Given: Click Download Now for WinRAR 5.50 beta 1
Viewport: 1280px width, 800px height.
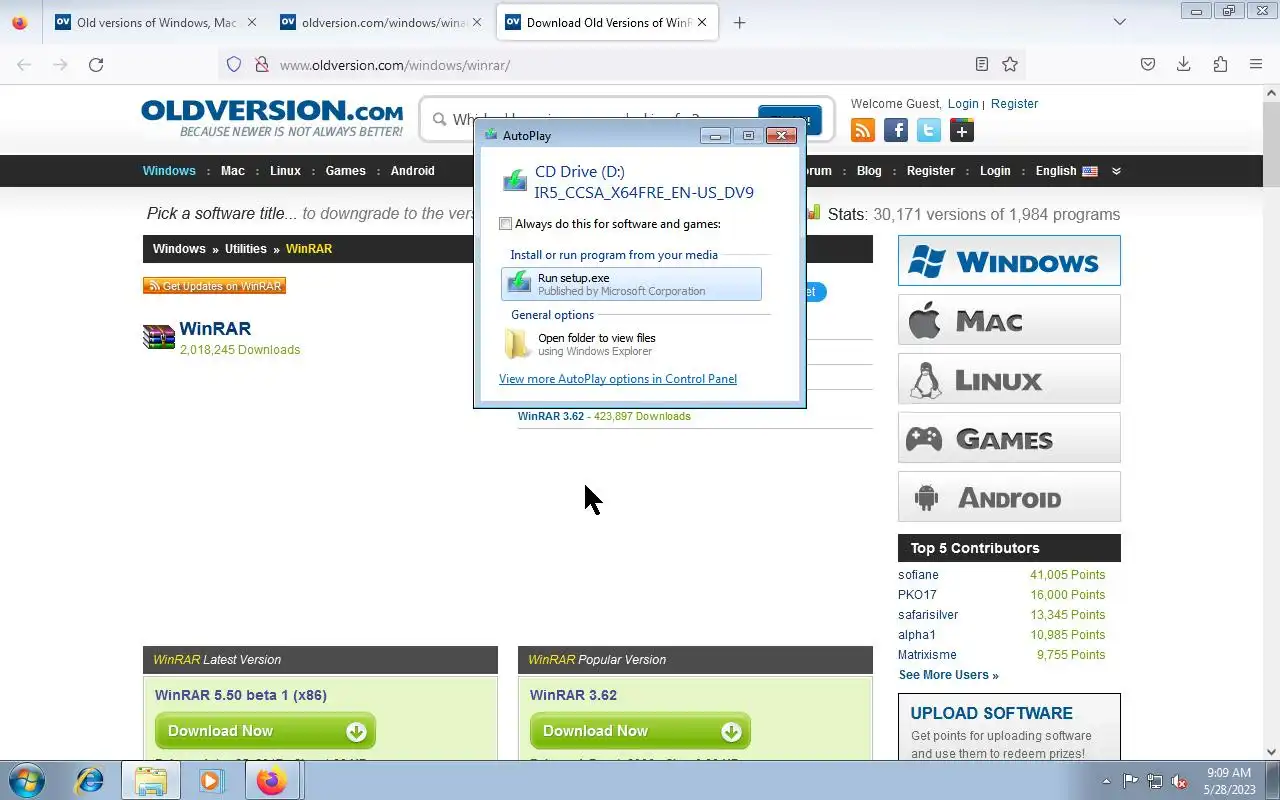Looking at the screenshot, I should click(x=265, y=731).
